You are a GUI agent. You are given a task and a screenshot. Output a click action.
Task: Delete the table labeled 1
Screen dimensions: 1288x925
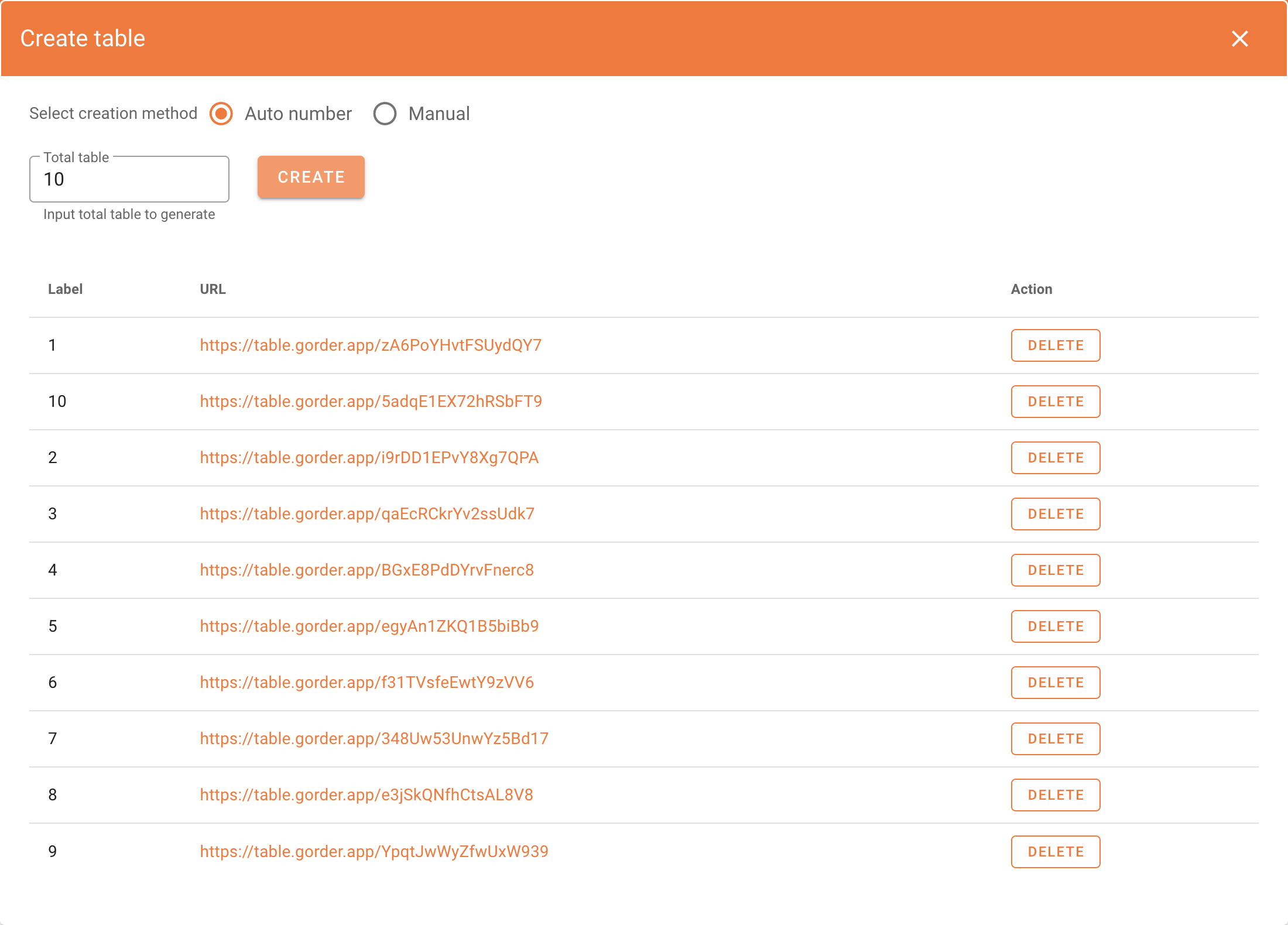pyautogui.click(x=1056, y=345)
